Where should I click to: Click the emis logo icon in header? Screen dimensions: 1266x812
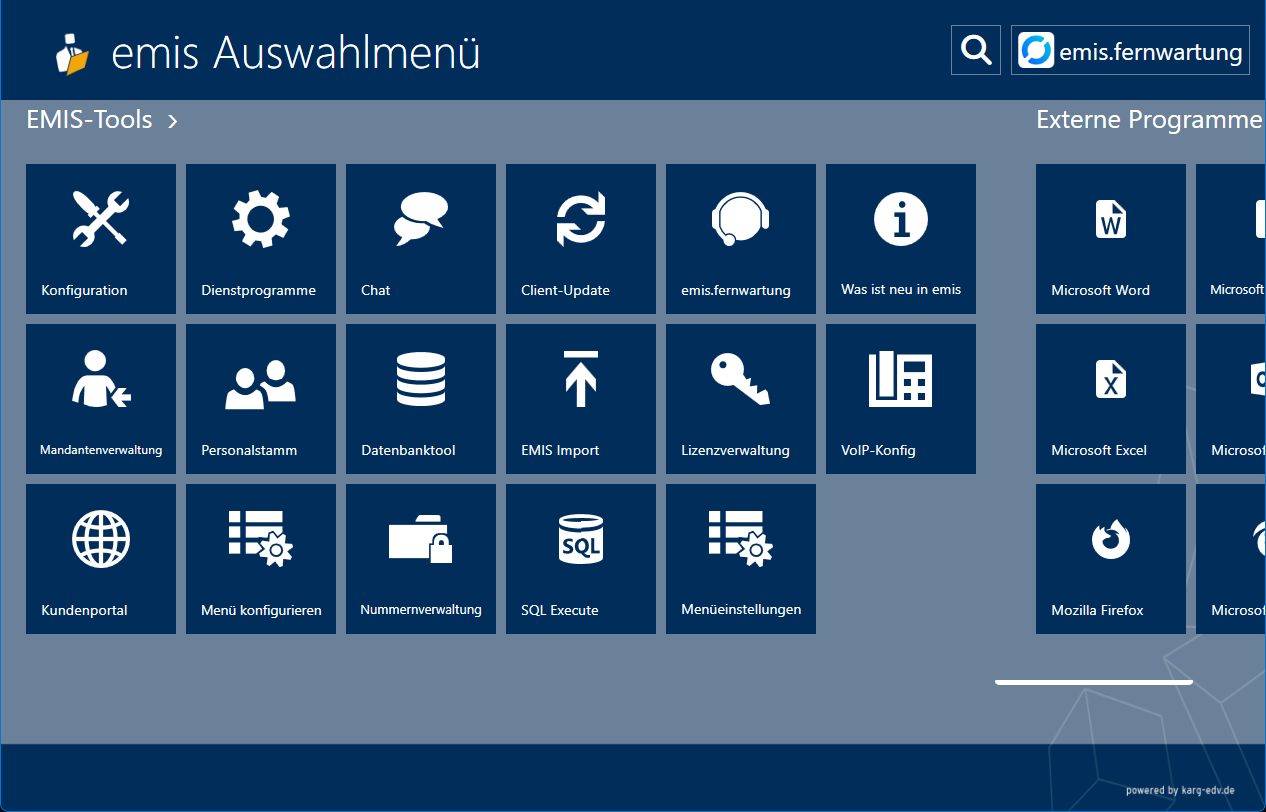(71, 53)
